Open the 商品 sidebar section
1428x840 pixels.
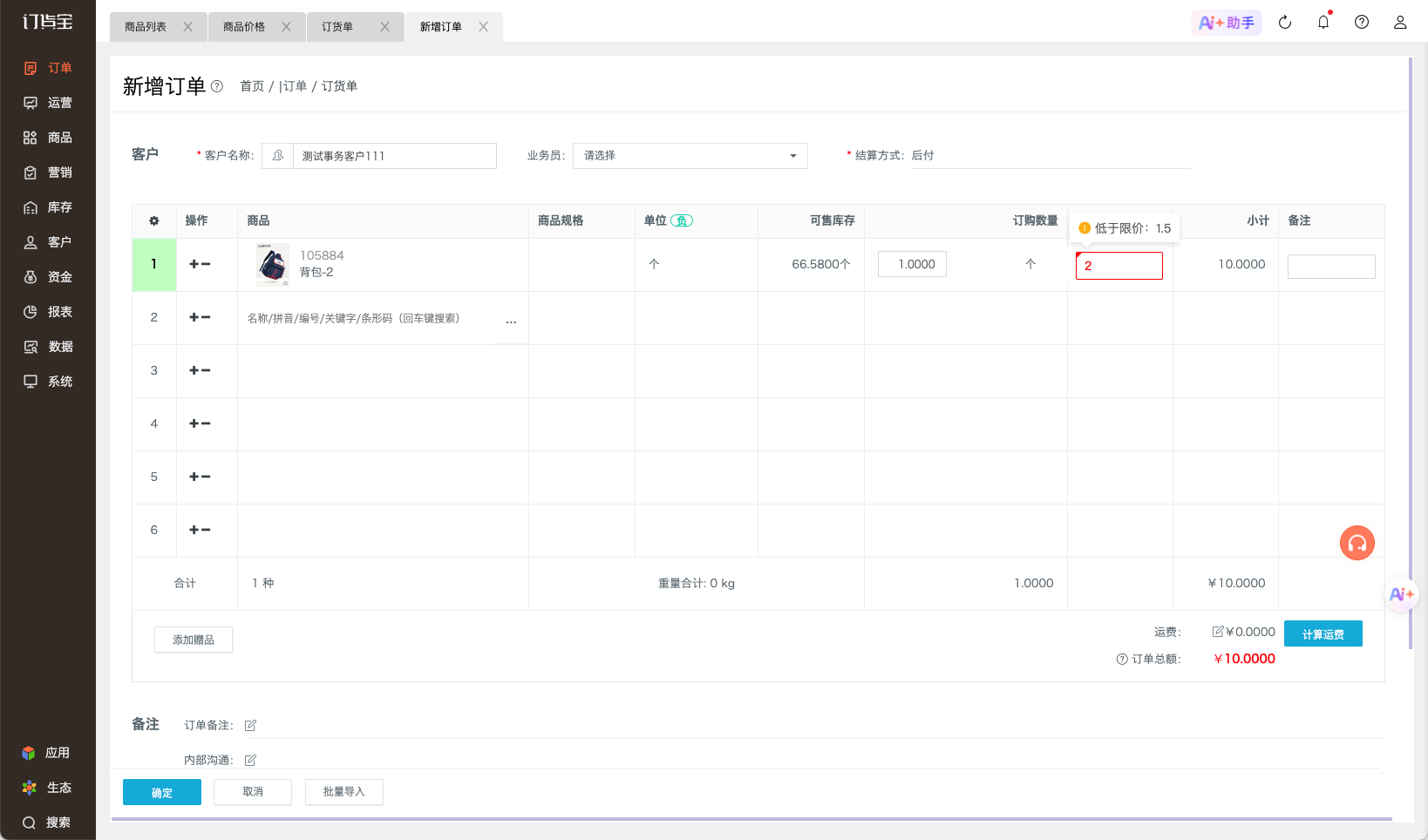(x=48, y=138)
